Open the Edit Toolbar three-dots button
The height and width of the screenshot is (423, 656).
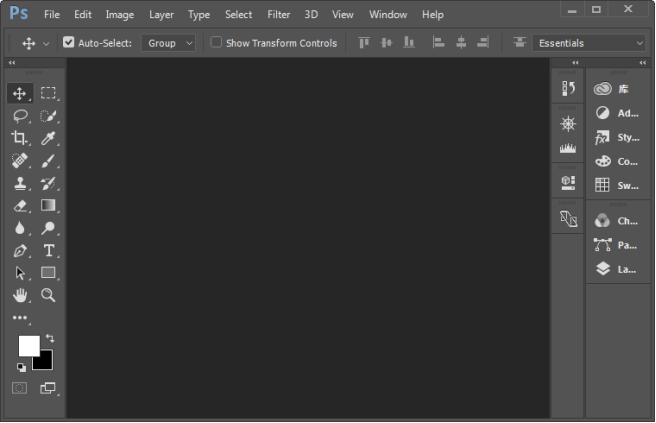click(20, 318)
